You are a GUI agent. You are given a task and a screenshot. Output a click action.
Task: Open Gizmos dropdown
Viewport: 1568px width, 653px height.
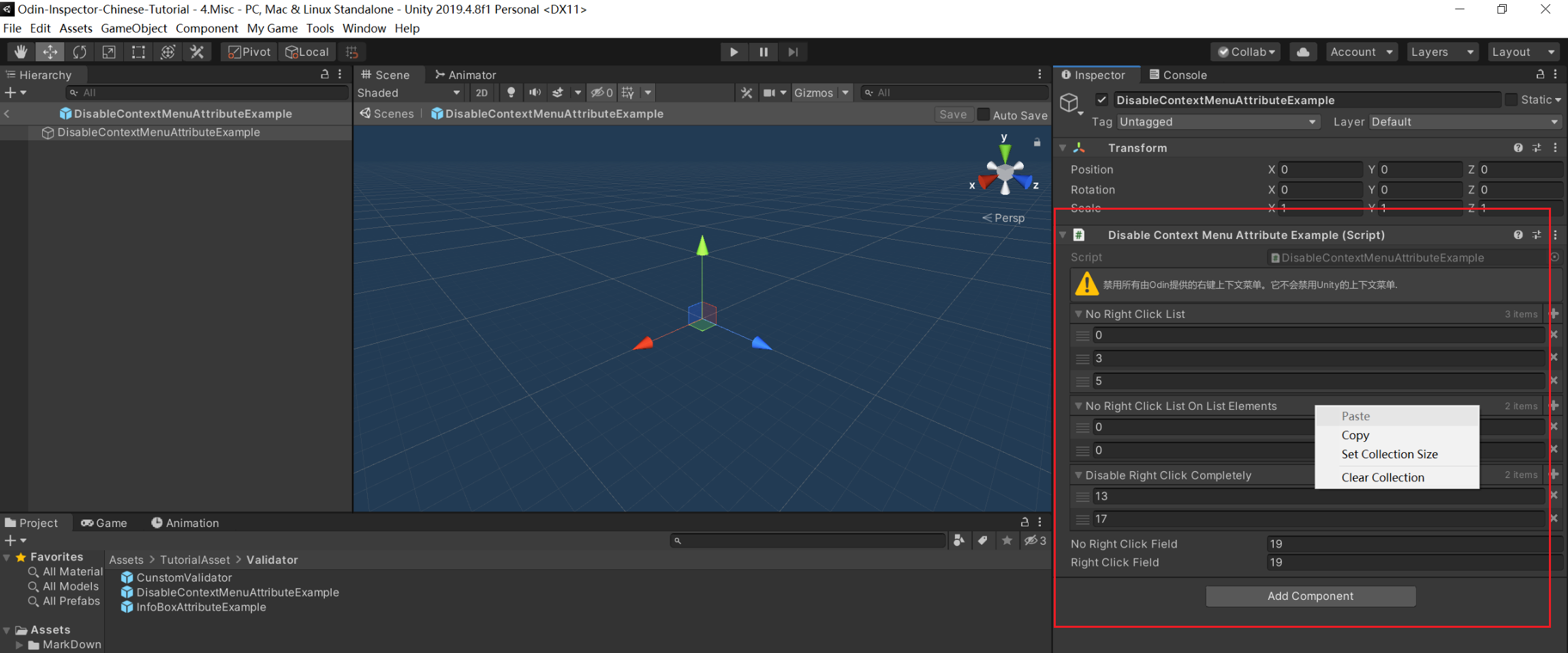[x=821, y=93]
